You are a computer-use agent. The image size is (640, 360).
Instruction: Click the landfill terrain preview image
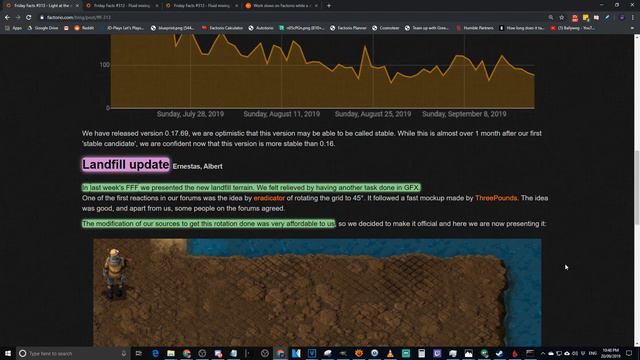click(317, 292)
